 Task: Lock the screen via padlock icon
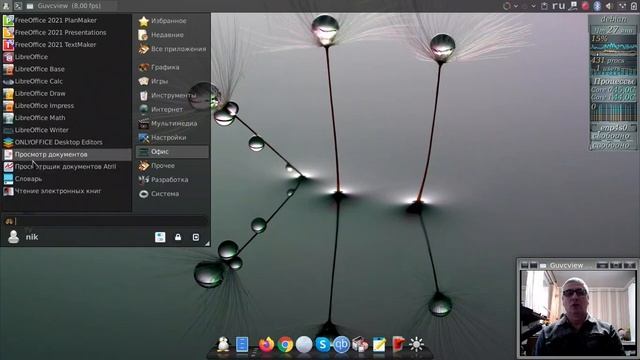coord(178,237)
